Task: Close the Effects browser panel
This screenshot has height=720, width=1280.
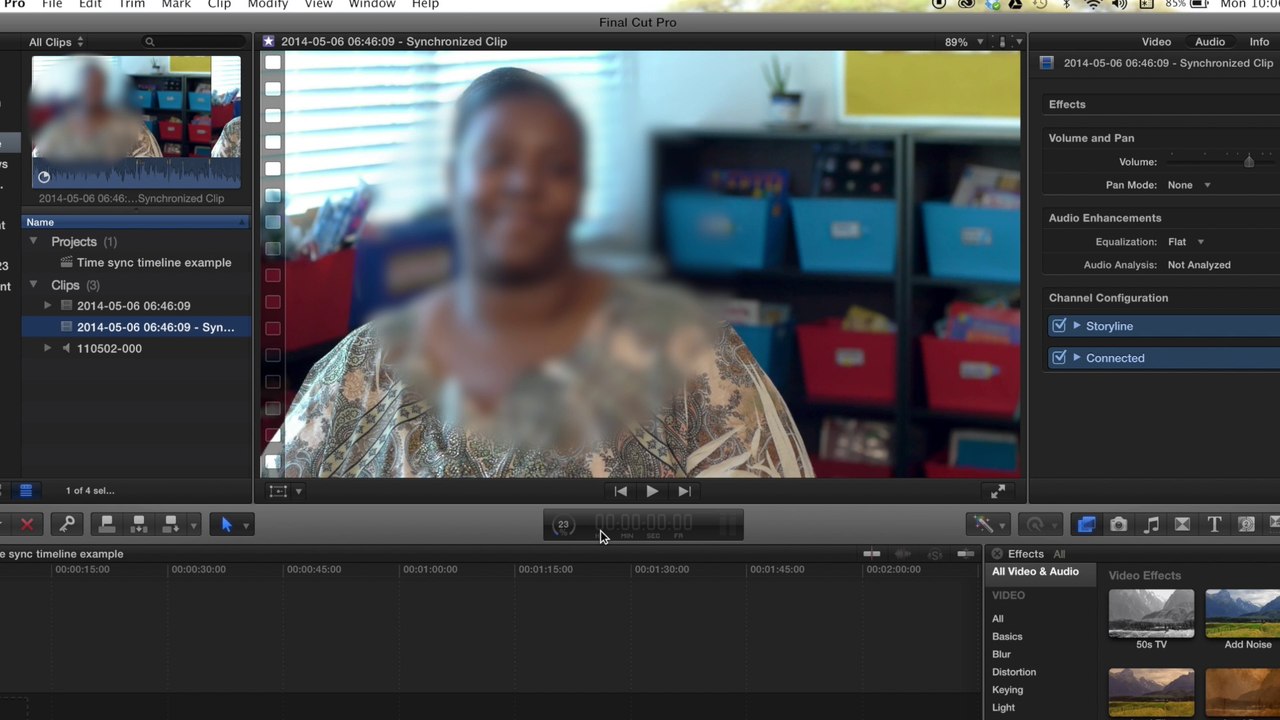Action: (x=997, y=554)
